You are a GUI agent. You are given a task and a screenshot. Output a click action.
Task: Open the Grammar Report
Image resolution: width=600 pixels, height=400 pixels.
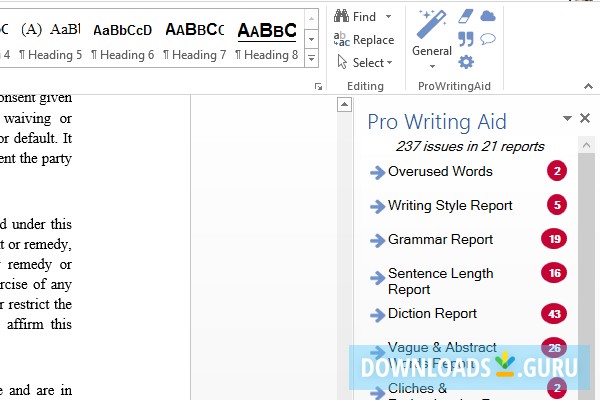click(x=440, y=239)
